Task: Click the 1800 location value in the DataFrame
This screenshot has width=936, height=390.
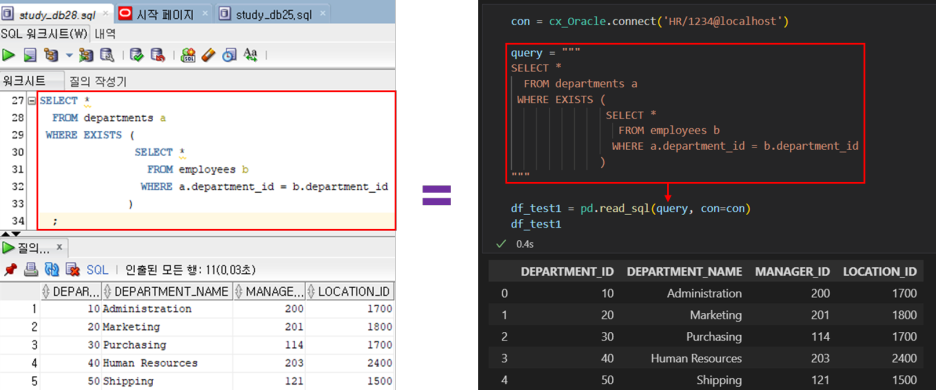Action: 904,315
